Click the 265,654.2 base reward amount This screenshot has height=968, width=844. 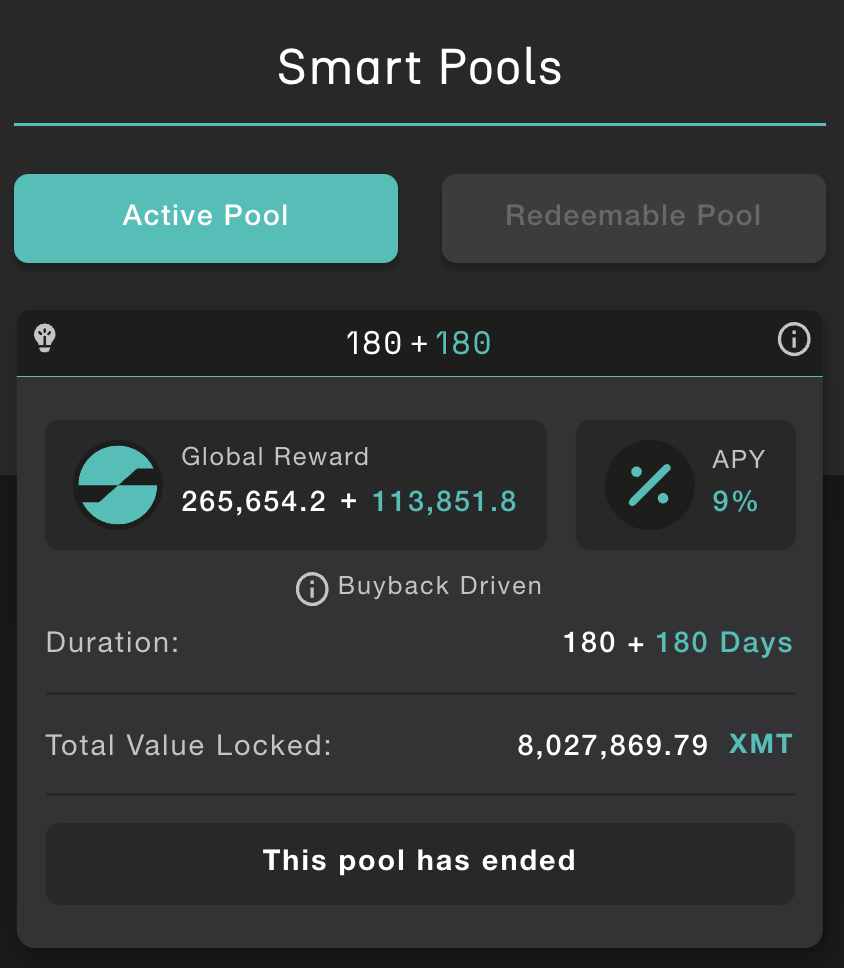pyautogui.click(x=253, y=501)
